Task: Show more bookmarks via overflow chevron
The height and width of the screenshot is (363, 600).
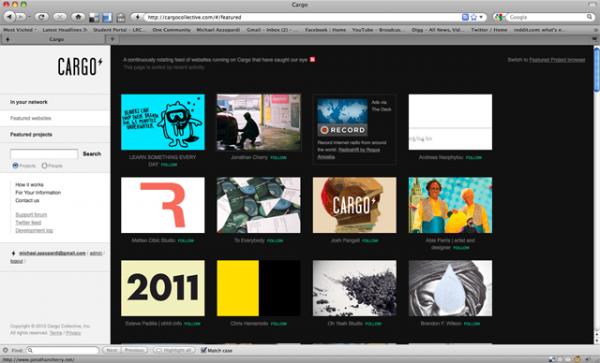Action: (x=595, y=30)
